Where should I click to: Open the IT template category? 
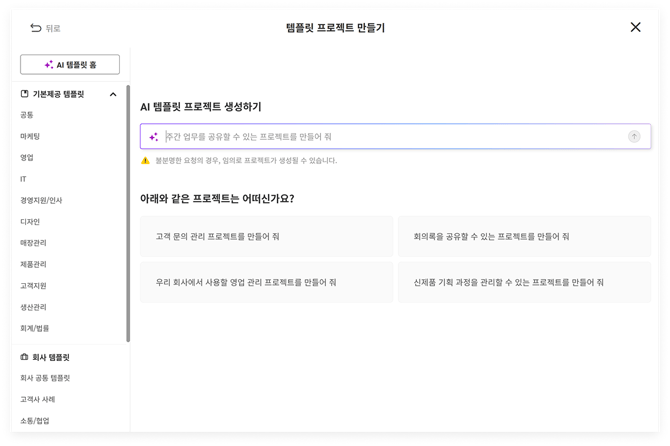[x=23, y=179]
